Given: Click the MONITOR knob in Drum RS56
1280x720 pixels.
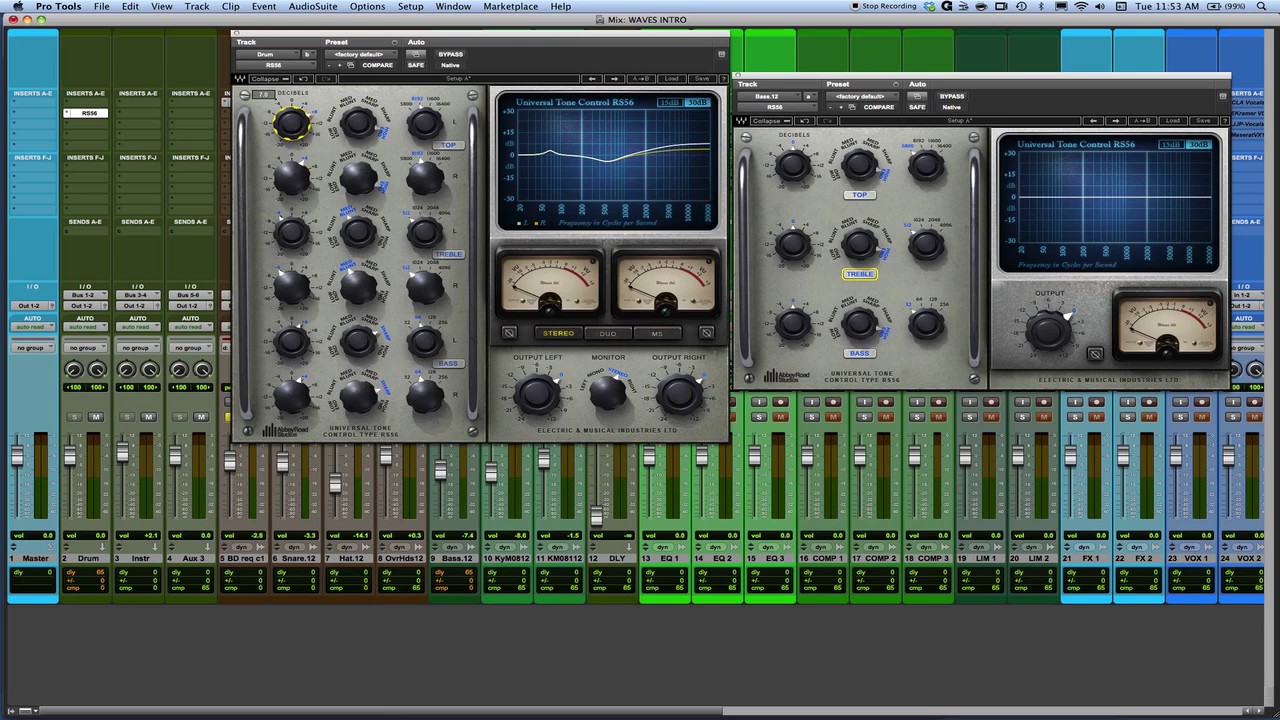Looking at the screenshot, I should click(608, 393).
